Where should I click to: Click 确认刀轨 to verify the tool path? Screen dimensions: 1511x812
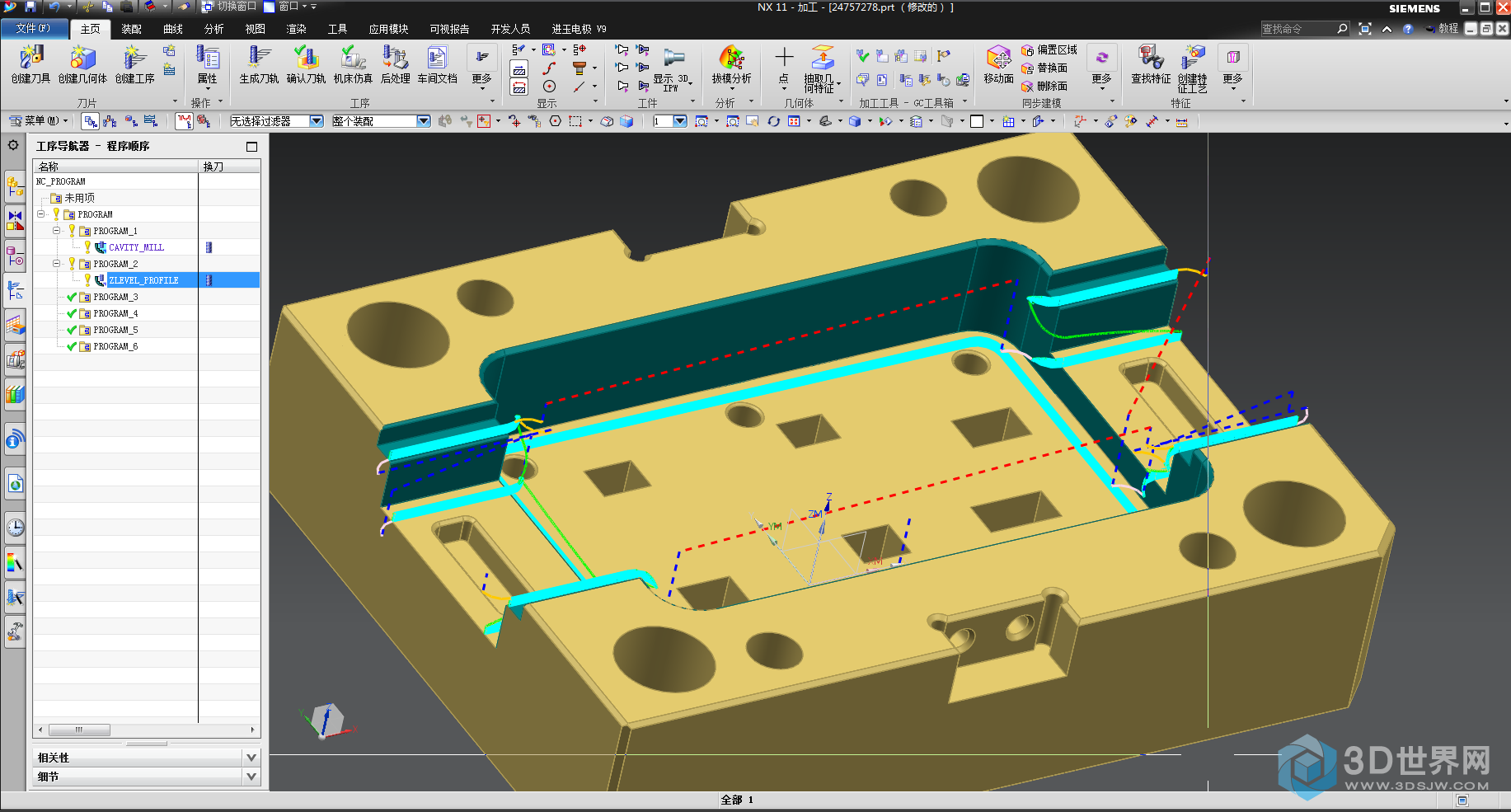pos(306,64)
